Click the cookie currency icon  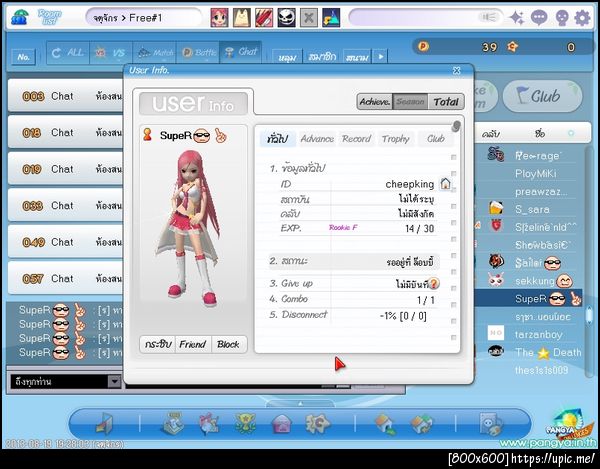point(512,47)
